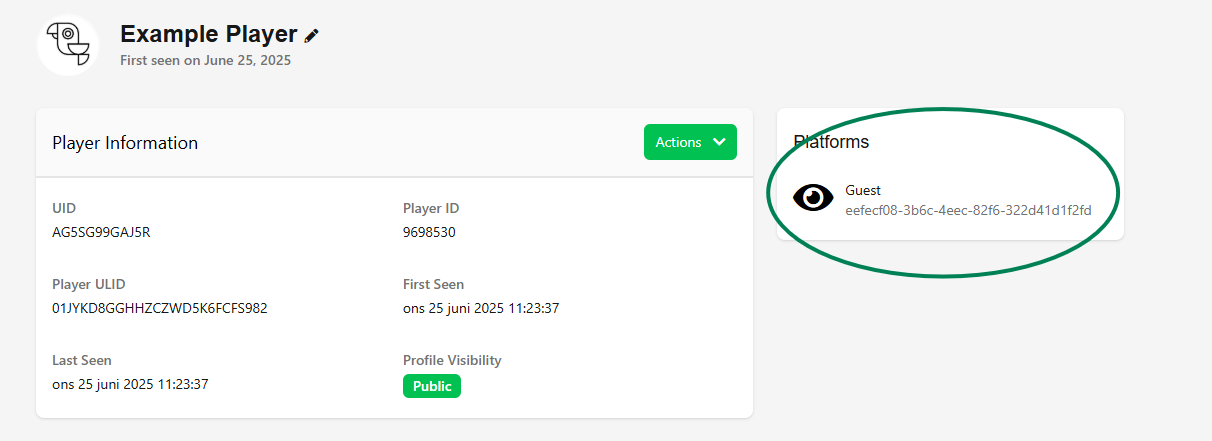The width and height of the screenshot is (1212, 441).
Task: Click the Player ULID field label
Action: point(89,284)
